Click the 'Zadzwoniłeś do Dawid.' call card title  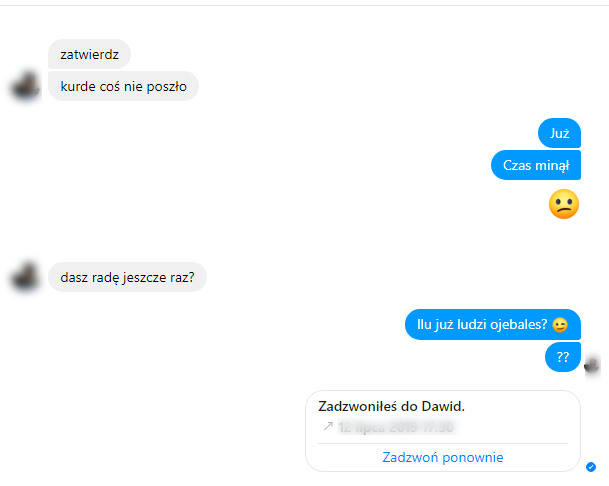pyautogui.click(x=392, y=406)
